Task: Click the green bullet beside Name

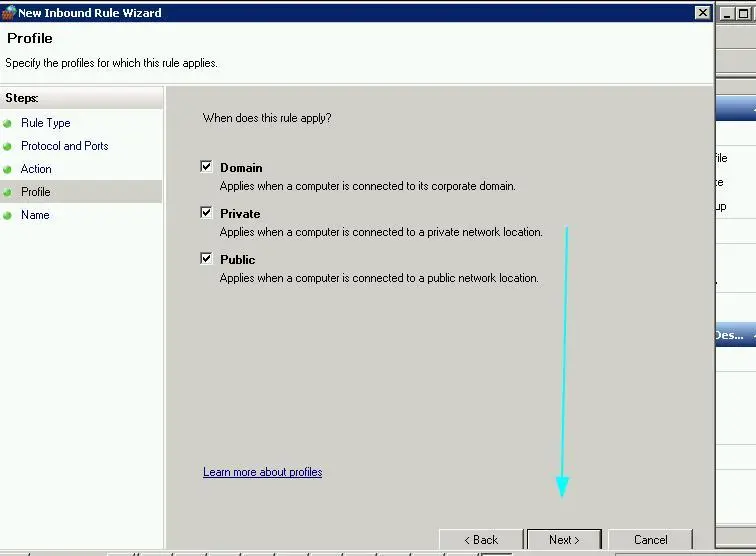Action: [7, 216]
